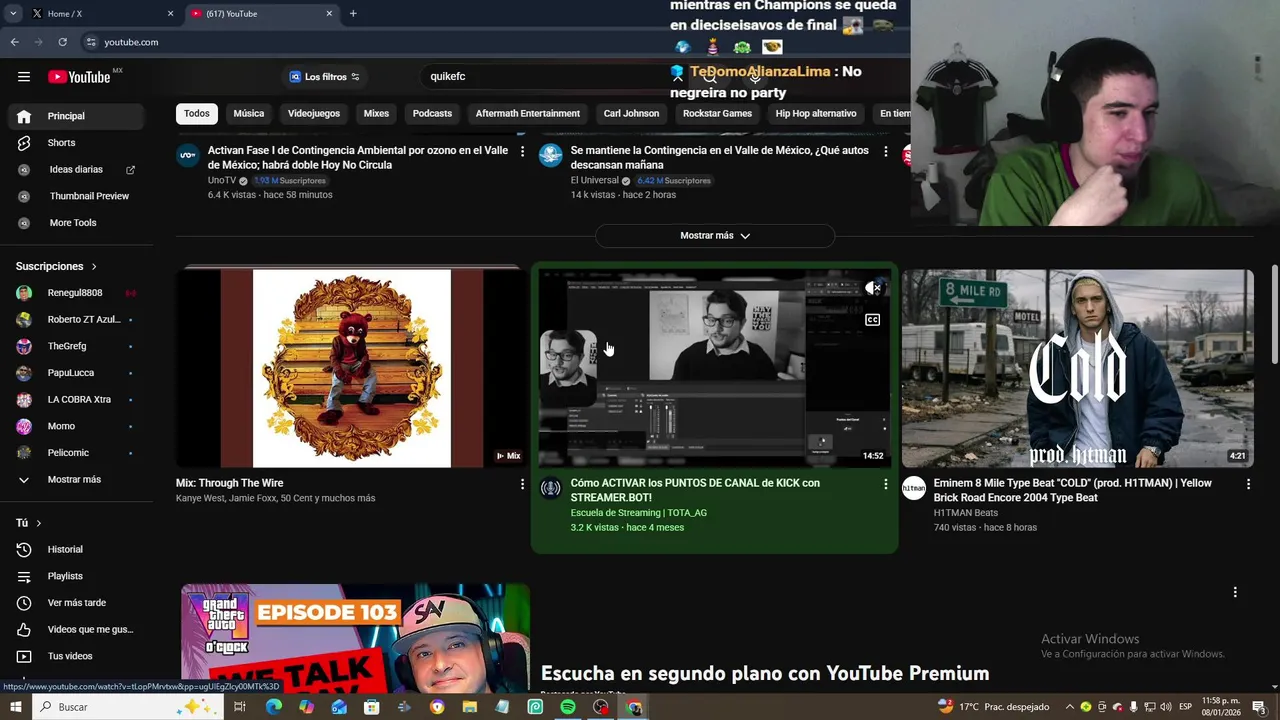Open Ideas diarias in the sidebar
Image resolution: width=1280 pixels, height=720 pixels.
point(77,170)
